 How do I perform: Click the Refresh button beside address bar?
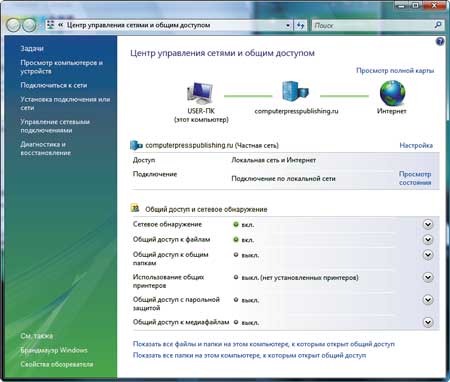click(x=300, y=25)
